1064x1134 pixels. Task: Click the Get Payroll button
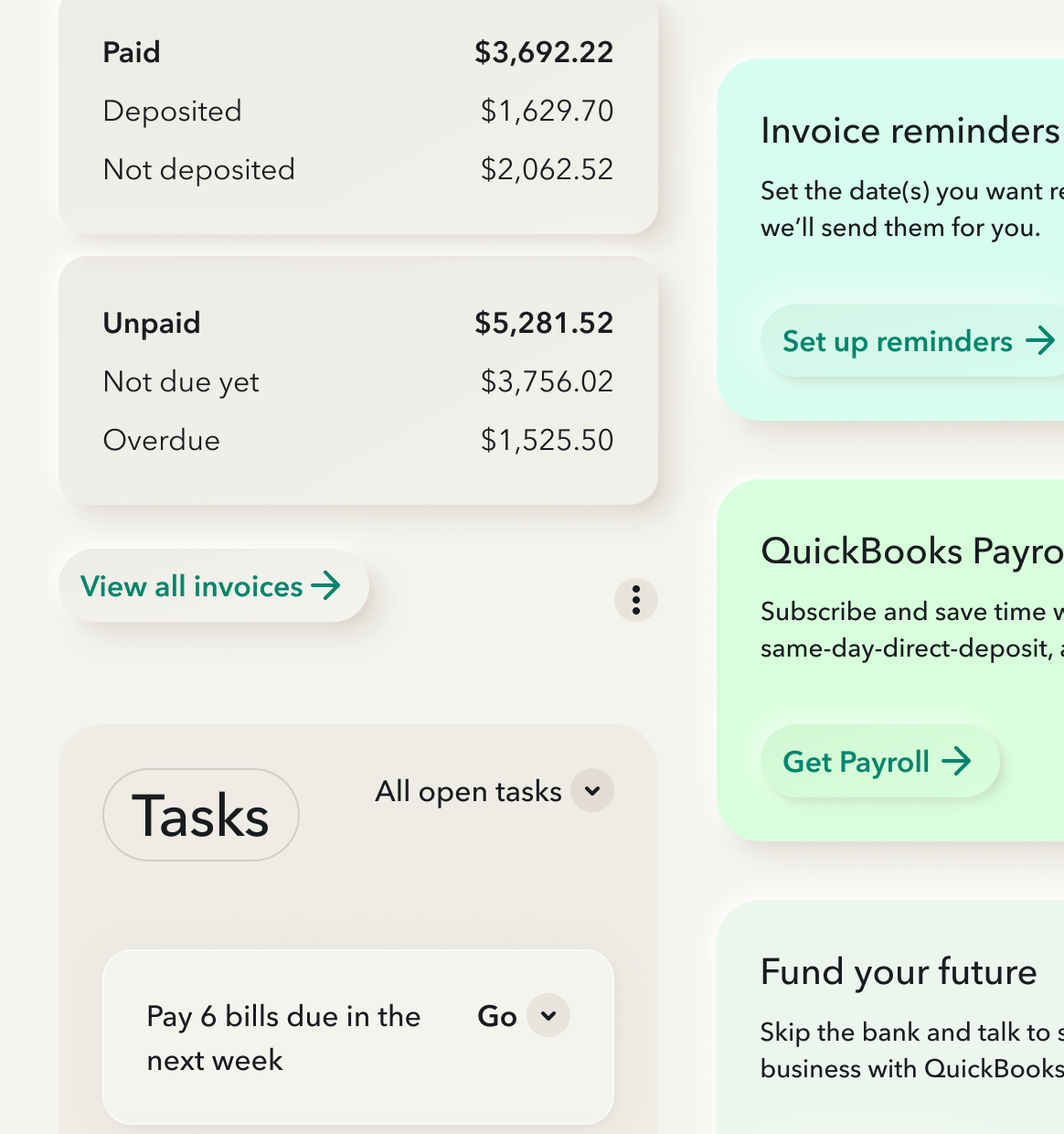click(879, 761)
